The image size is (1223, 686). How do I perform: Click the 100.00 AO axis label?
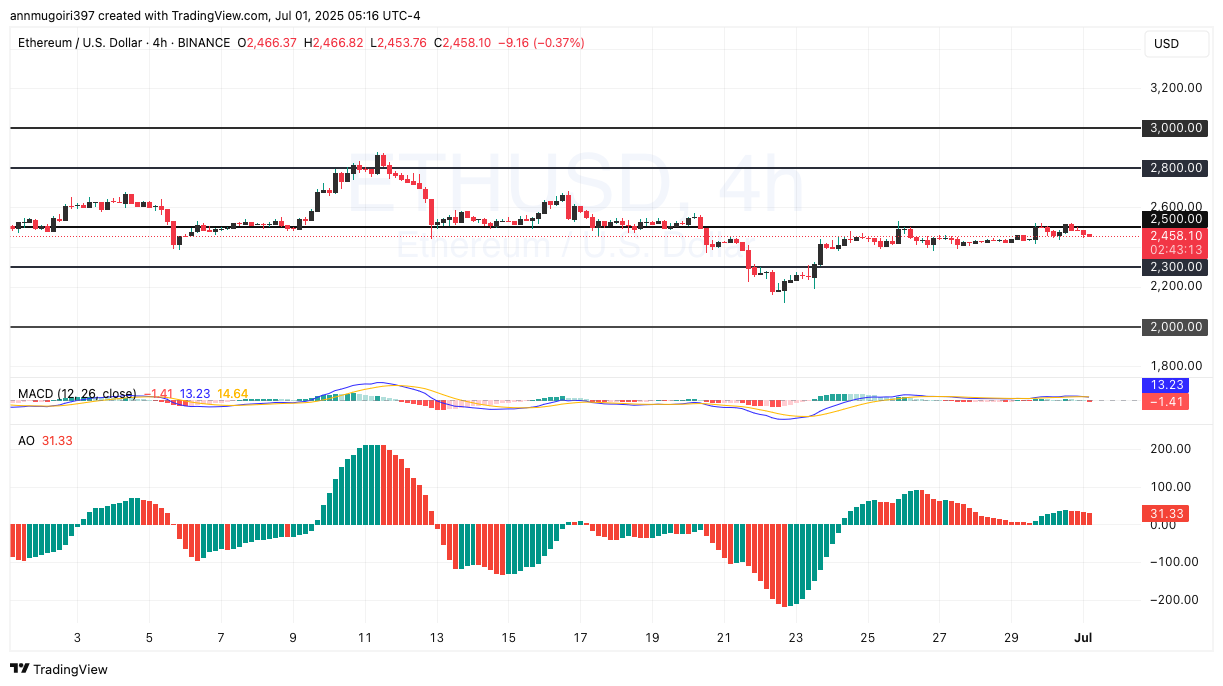(x=1169, y=487)
